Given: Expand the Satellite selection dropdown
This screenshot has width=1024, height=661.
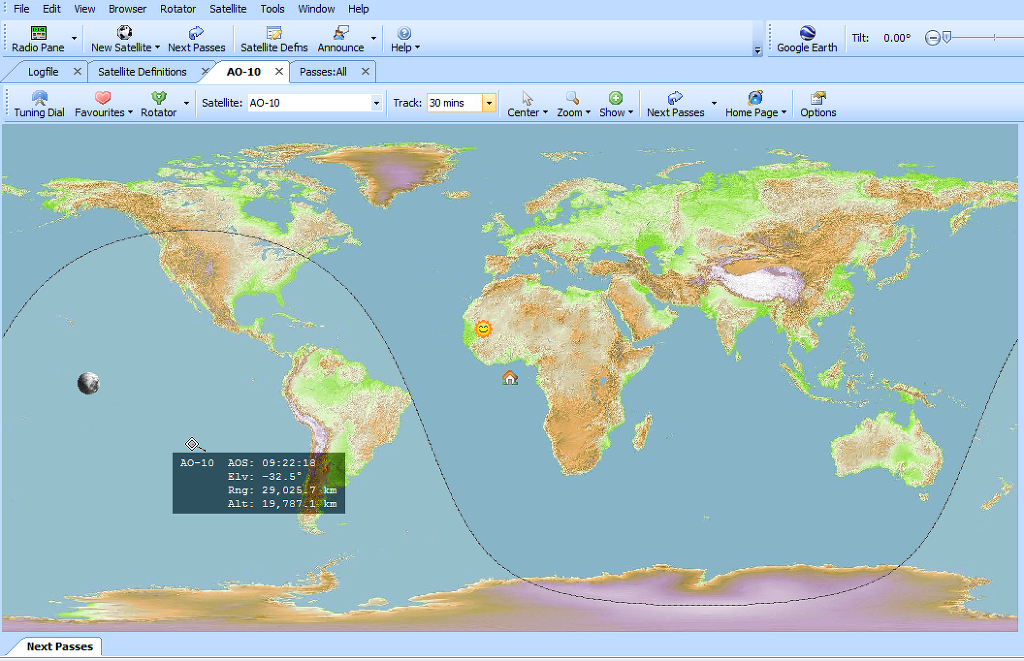Looking at the screenshot, I should (376, 103).
